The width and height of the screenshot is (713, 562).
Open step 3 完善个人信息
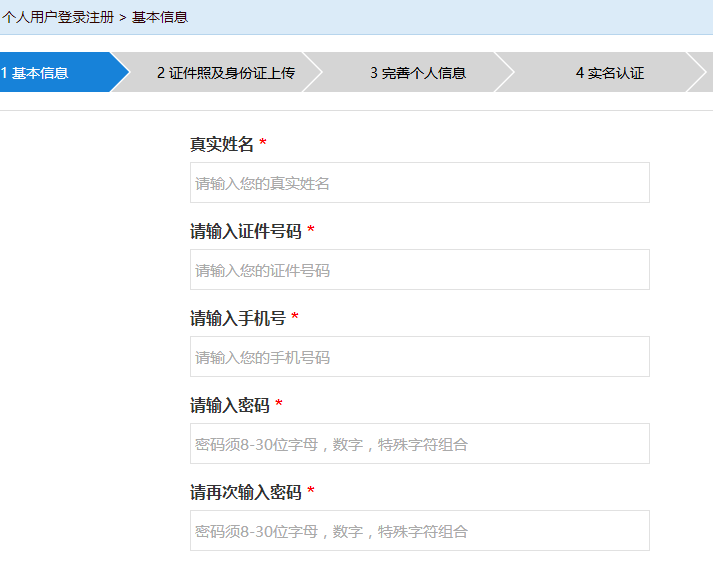point(417,73)
